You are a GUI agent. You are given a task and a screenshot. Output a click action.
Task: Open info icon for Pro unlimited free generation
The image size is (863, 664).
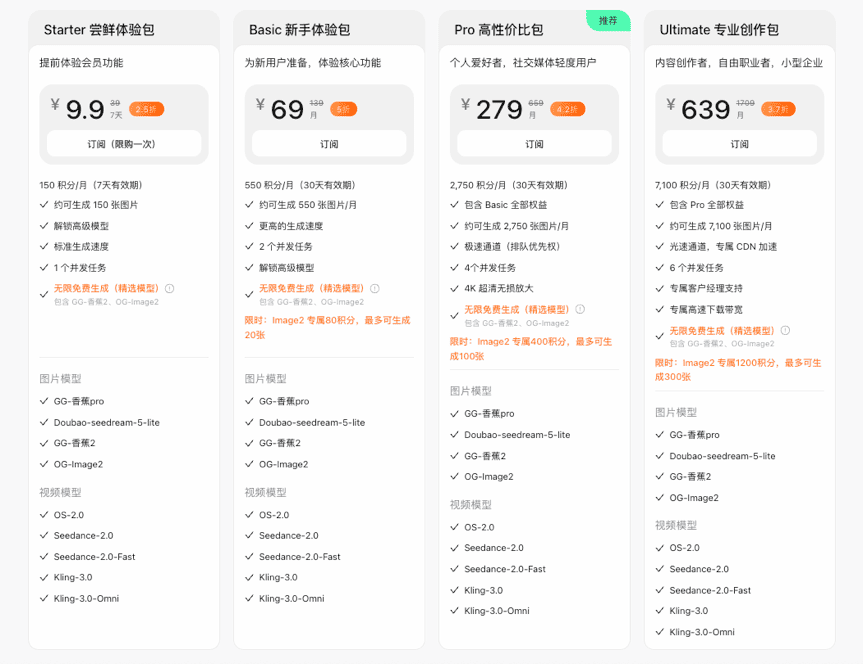(x=580, y=309)
